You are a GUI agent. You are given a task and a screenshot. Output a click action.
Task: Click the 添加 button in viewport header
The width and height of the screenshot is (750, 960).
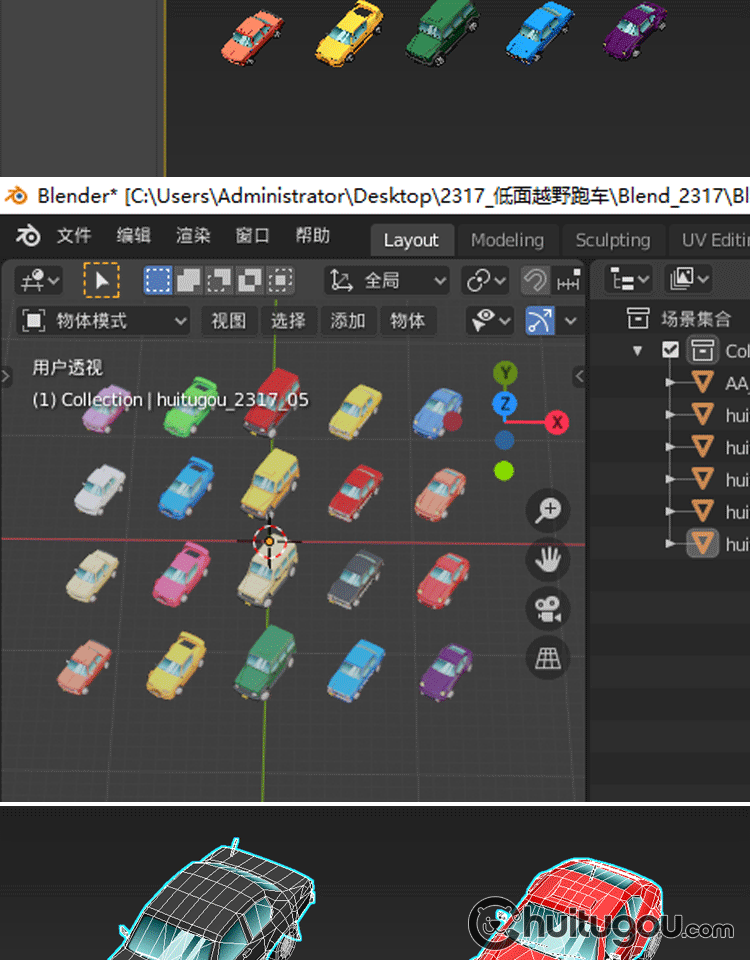(348, 321)
